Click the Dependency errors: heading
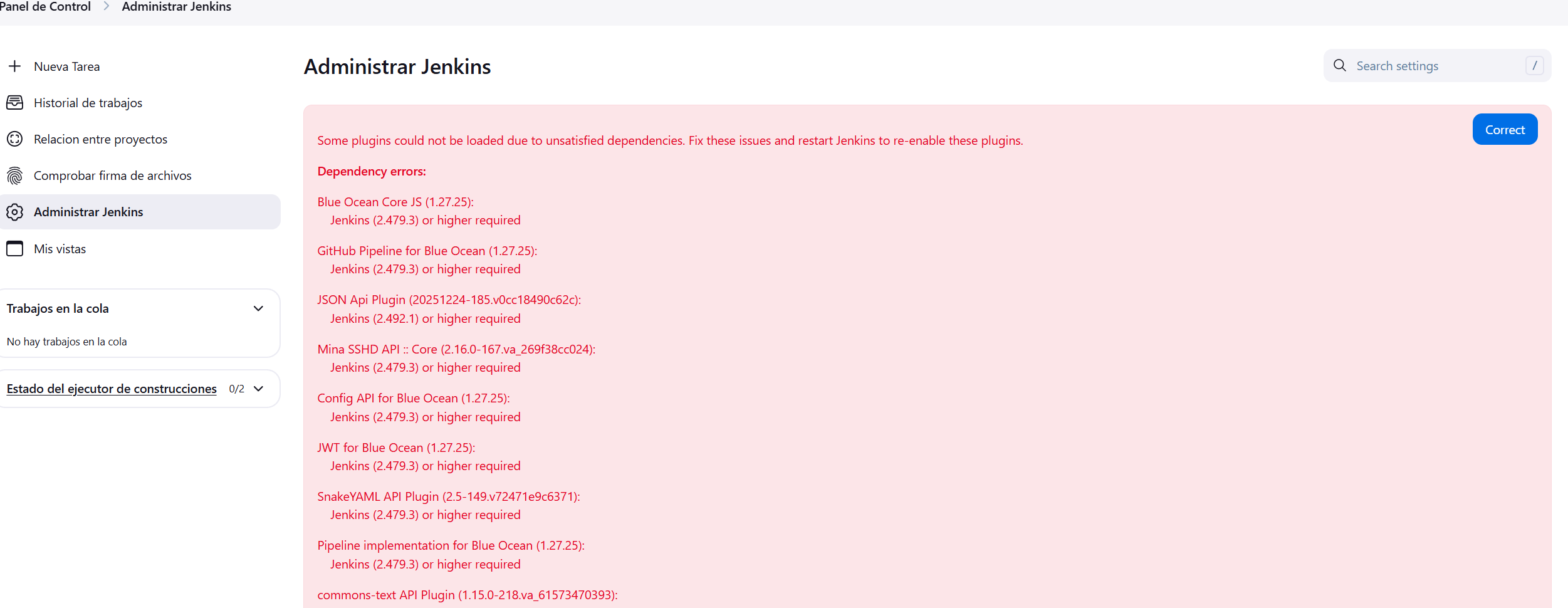Image resolution: width=1568 pixels, height=608 pixels. tap(372, 171)
